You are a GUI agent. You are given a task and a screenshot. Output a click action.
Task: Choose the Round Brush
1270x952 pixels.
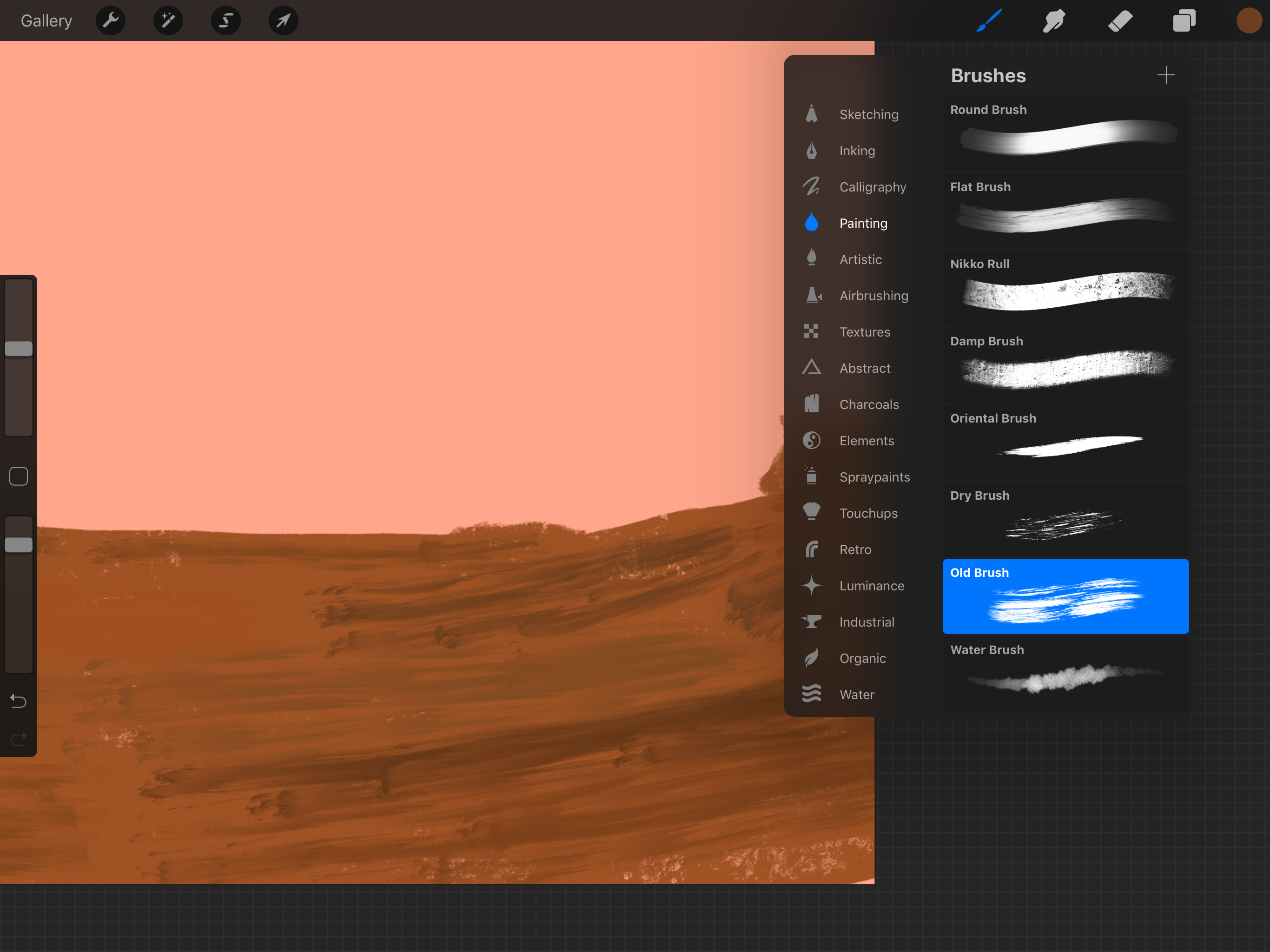coord(1065,133)
